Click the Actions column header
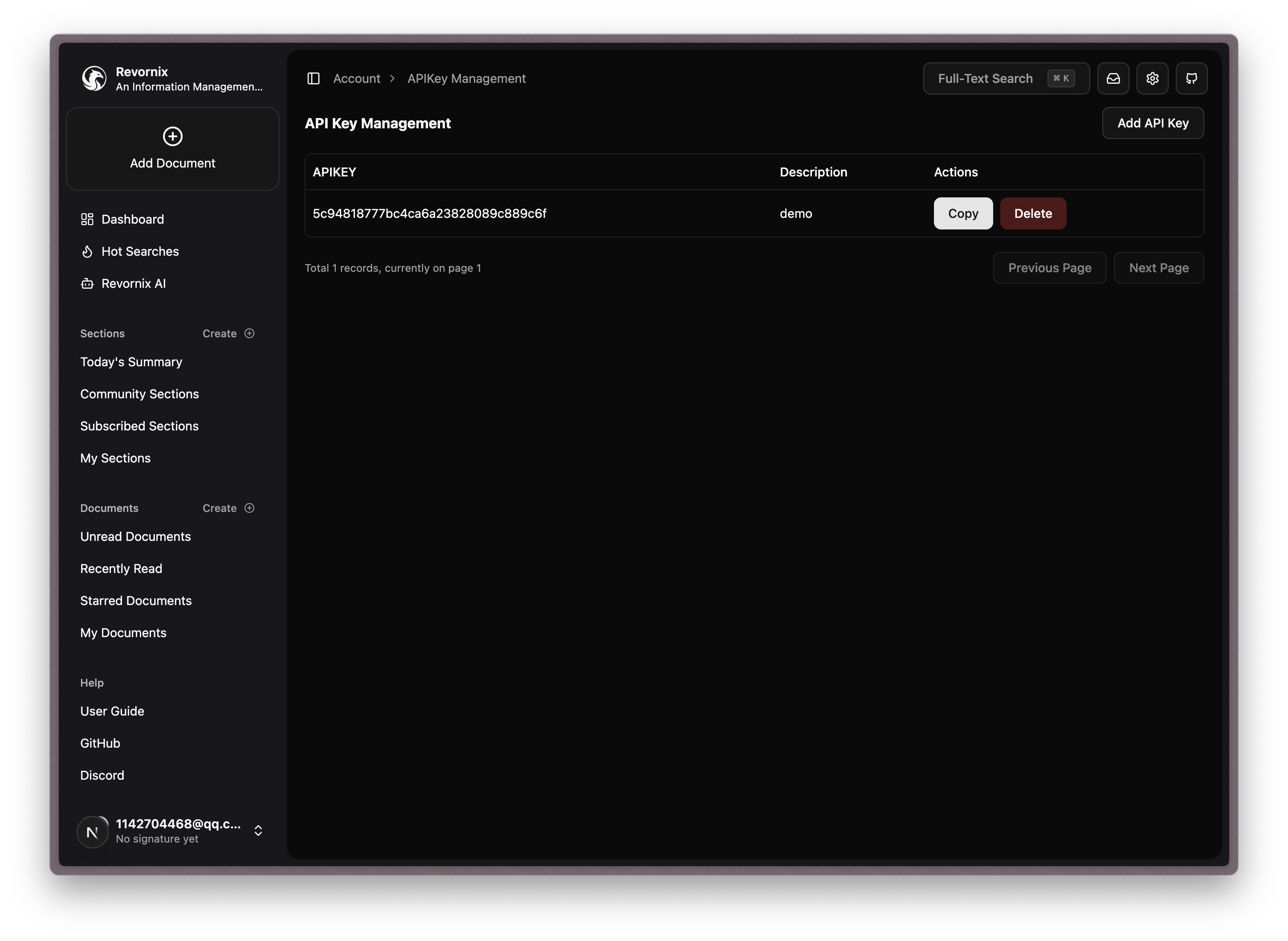Viewport: 1288px width, 941px height. (x=955, y=172)
